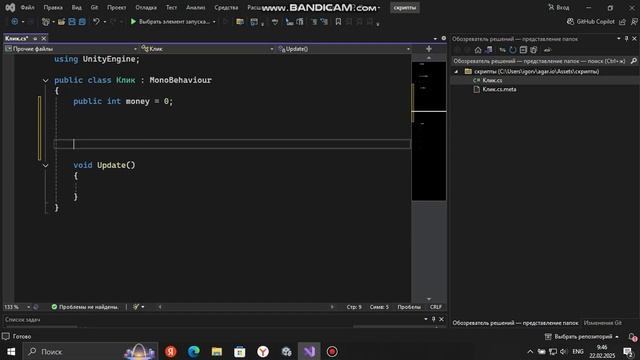Image resolution: width=640 pixels, height=360 pixels.
Task: Open the Отладка menu
Action: [x=146, y=8]
